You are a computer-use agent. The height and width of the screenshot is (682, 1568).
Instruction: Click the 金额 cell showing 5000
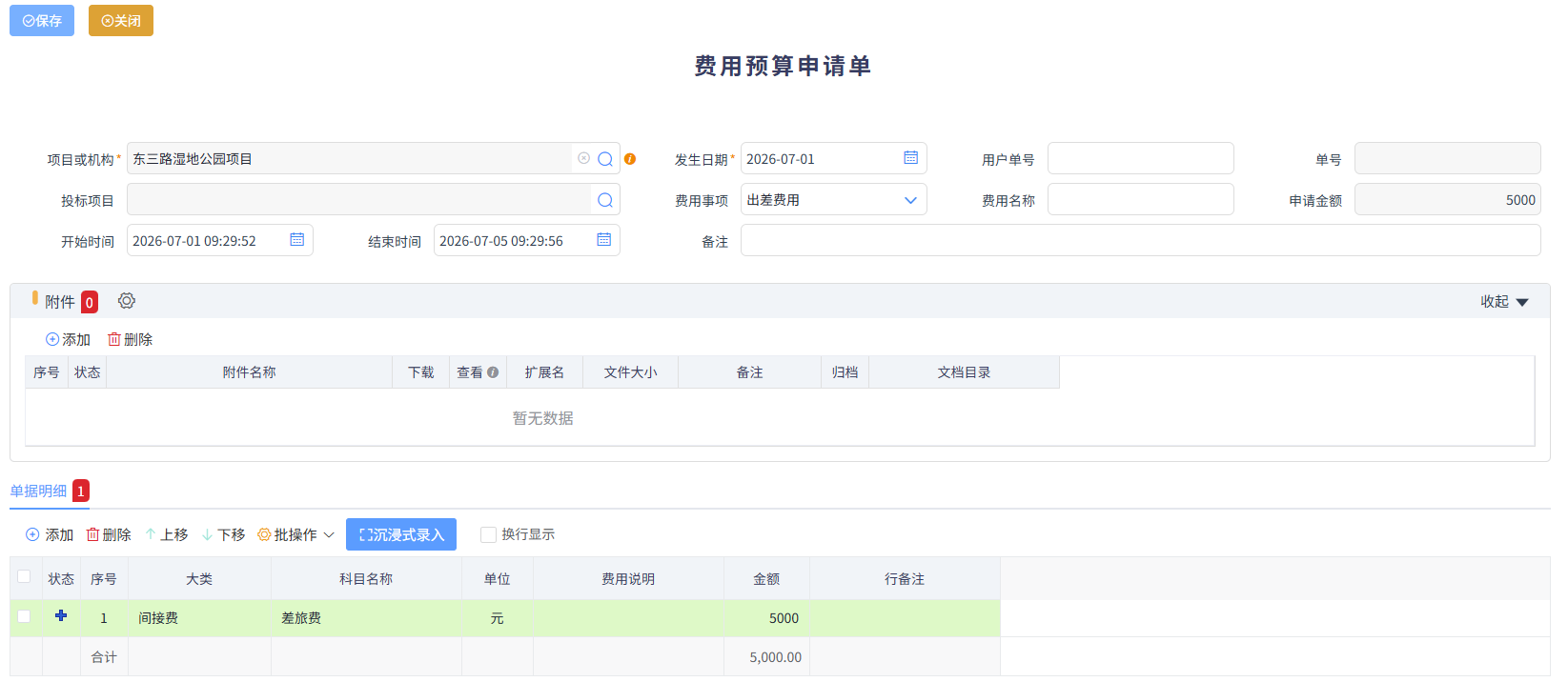[766, 618]
